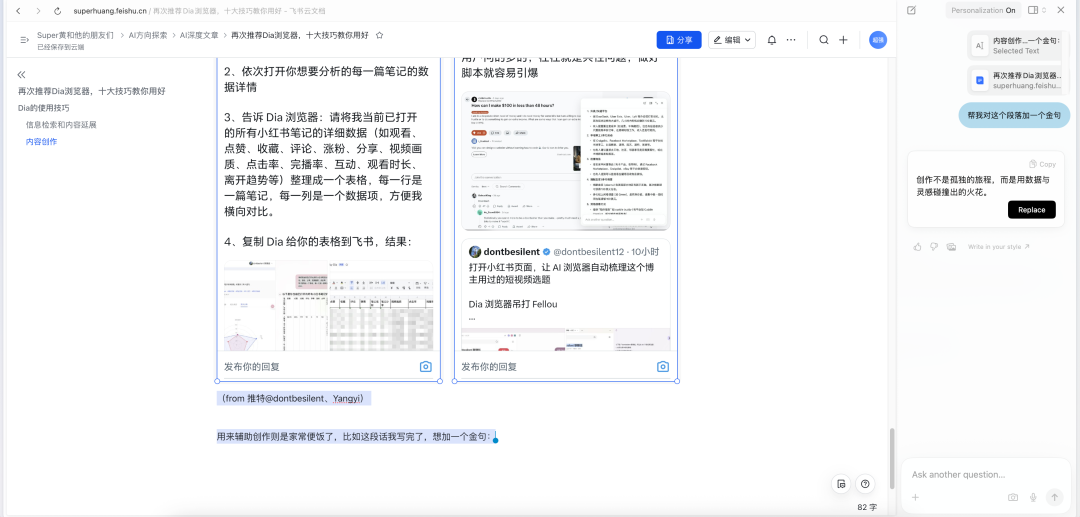Click the (from 推特@dontbesilent、Yangyi) caption text
1080x517 pixels.
[x=293, y=398]
